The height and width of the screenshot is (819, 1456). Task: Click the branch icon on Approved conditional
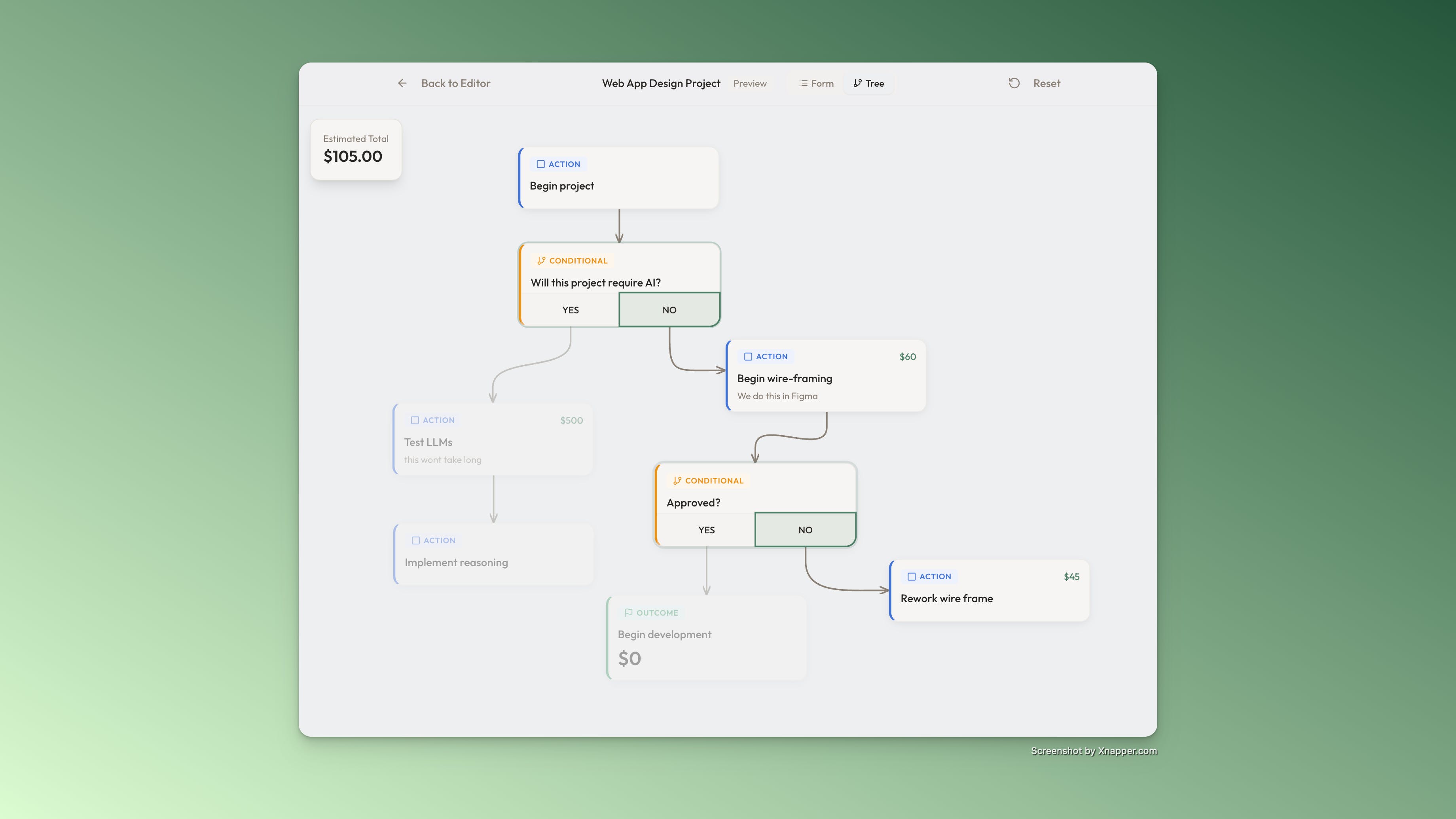(677, 480)
